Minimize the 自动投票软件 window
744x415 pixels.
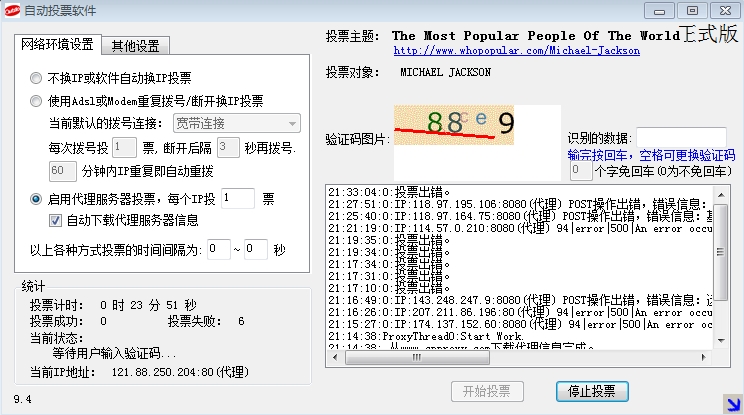pyautogui.click(x=659, y=10)
